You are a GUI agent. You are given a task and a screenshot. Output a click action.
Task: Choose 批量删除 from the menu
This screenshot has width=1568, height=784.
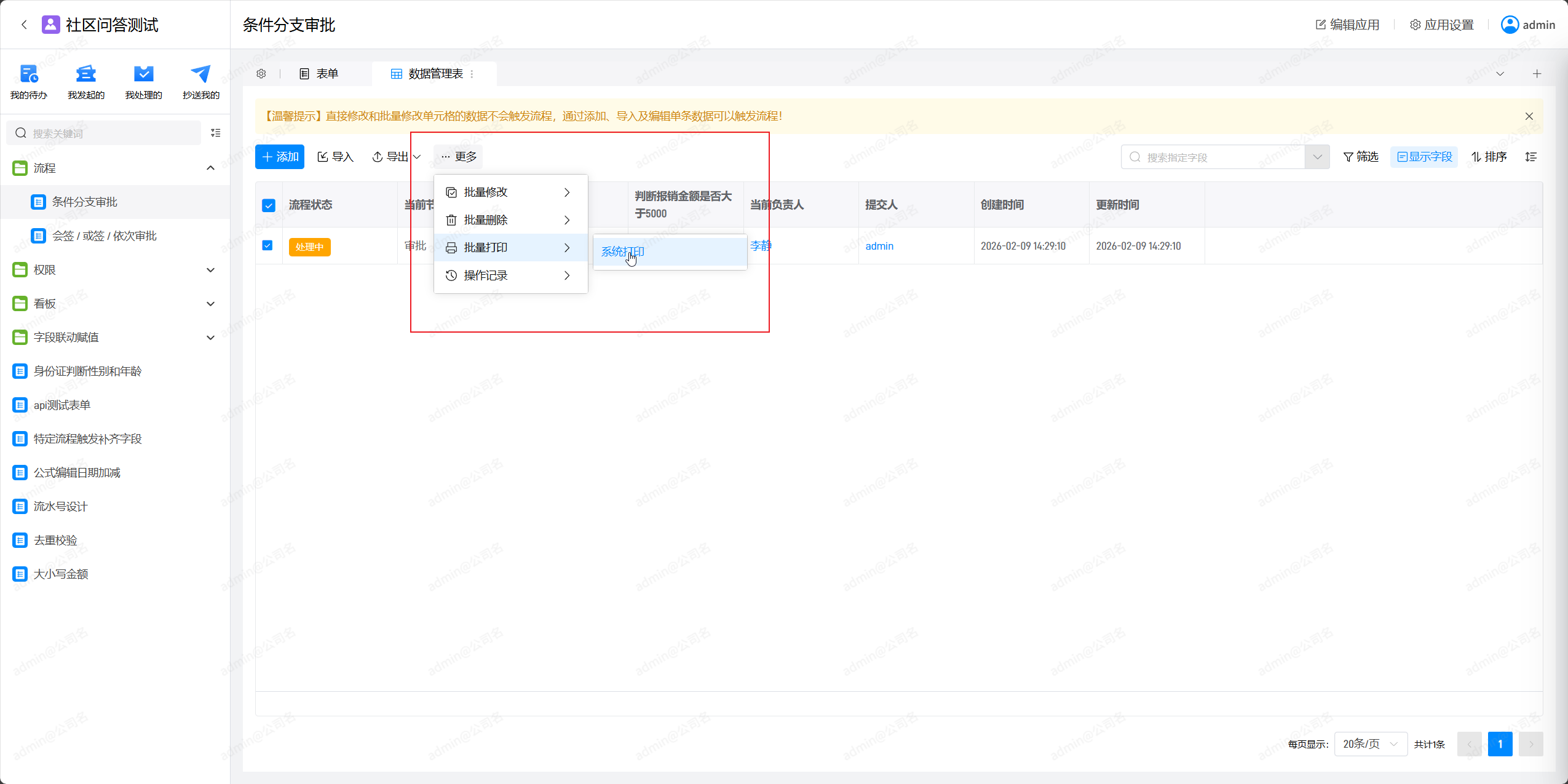click(x=486, y=220)
